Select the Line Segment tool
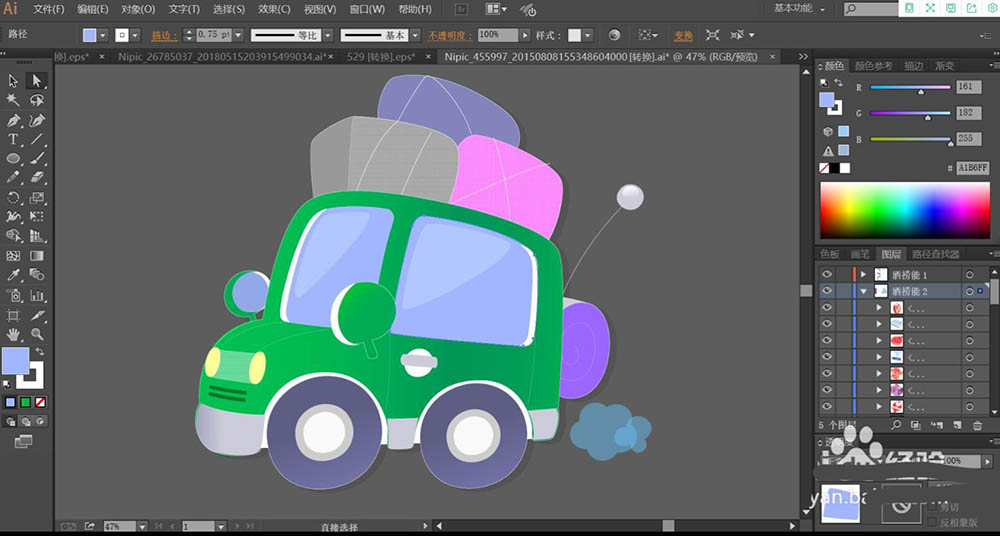Viewport: 1000px width, 536px height. [x=36, y=139]
